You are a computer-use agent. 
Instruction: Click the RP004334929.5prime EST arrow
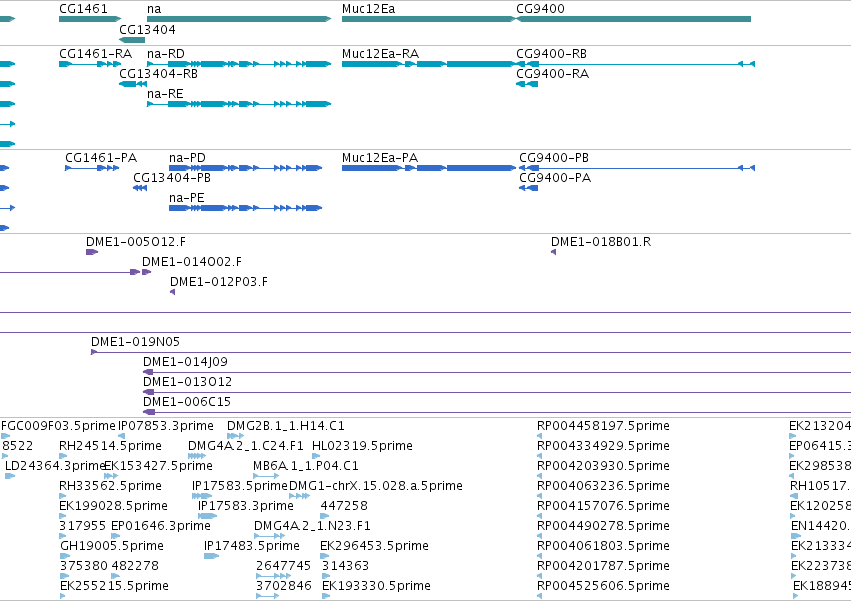point(539,456)
